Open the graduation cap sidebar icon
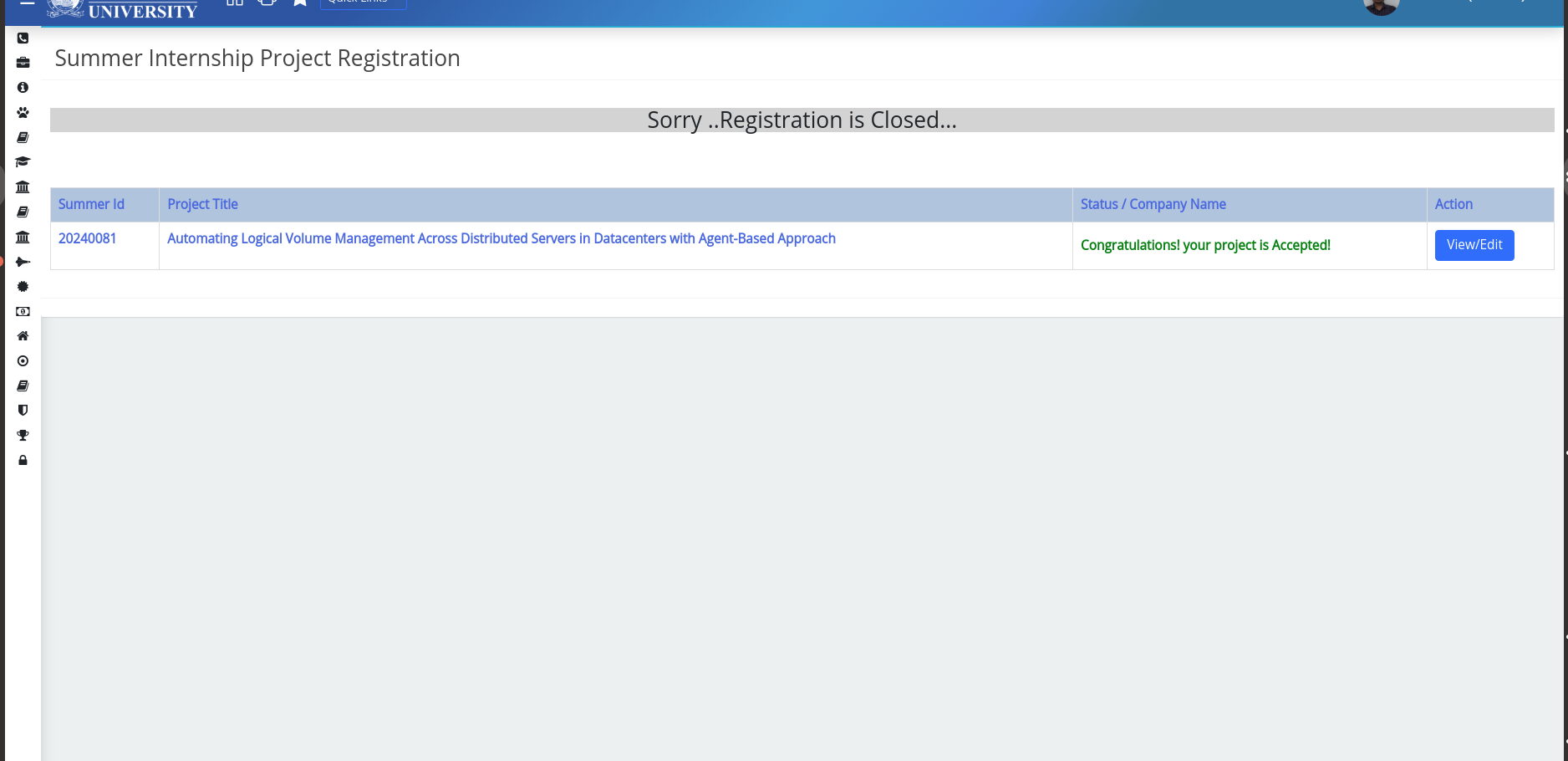Image resolution: width=1568 pixels, height=761 pixels. [x=23, y=161]
